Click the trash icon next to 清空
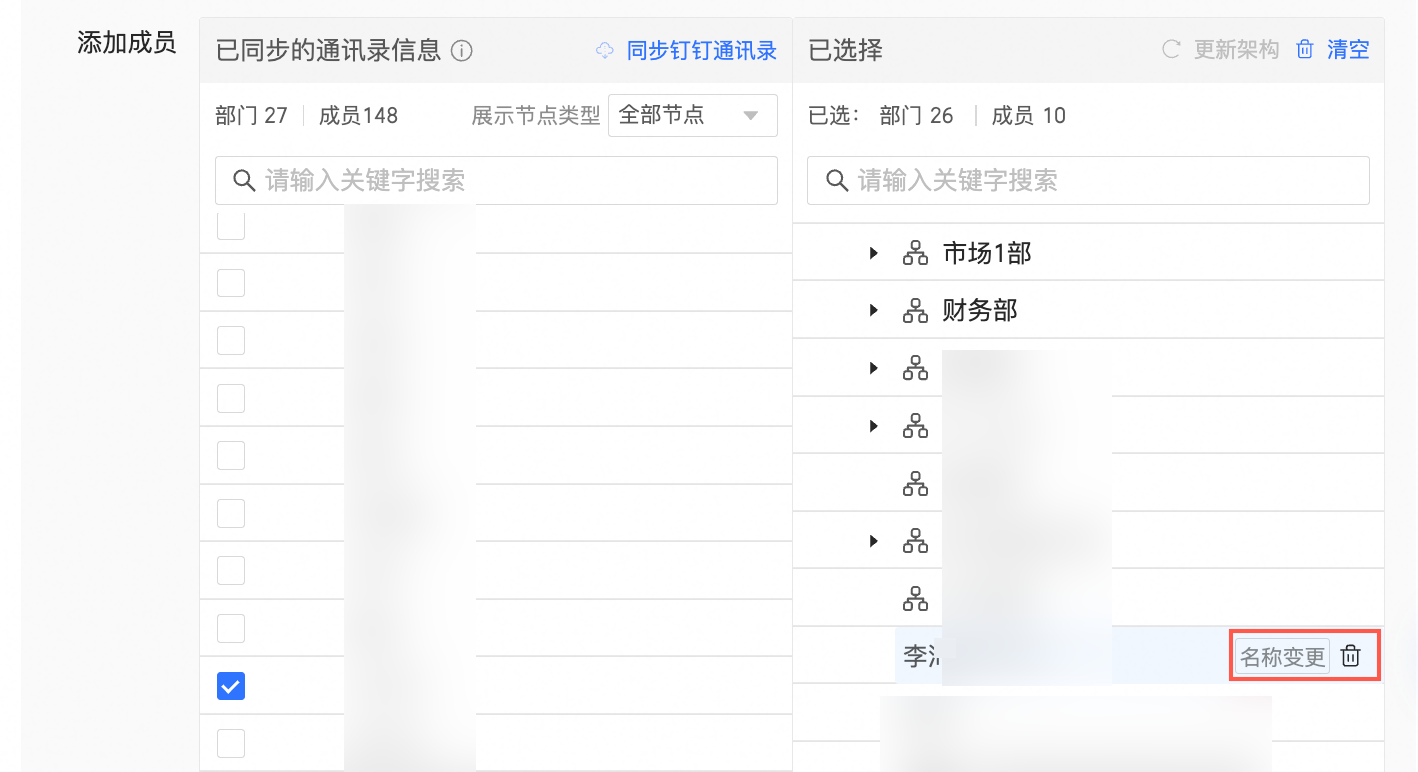Image resolution: width=1418 pixels, height=772 pixels. pos(1305,49)
